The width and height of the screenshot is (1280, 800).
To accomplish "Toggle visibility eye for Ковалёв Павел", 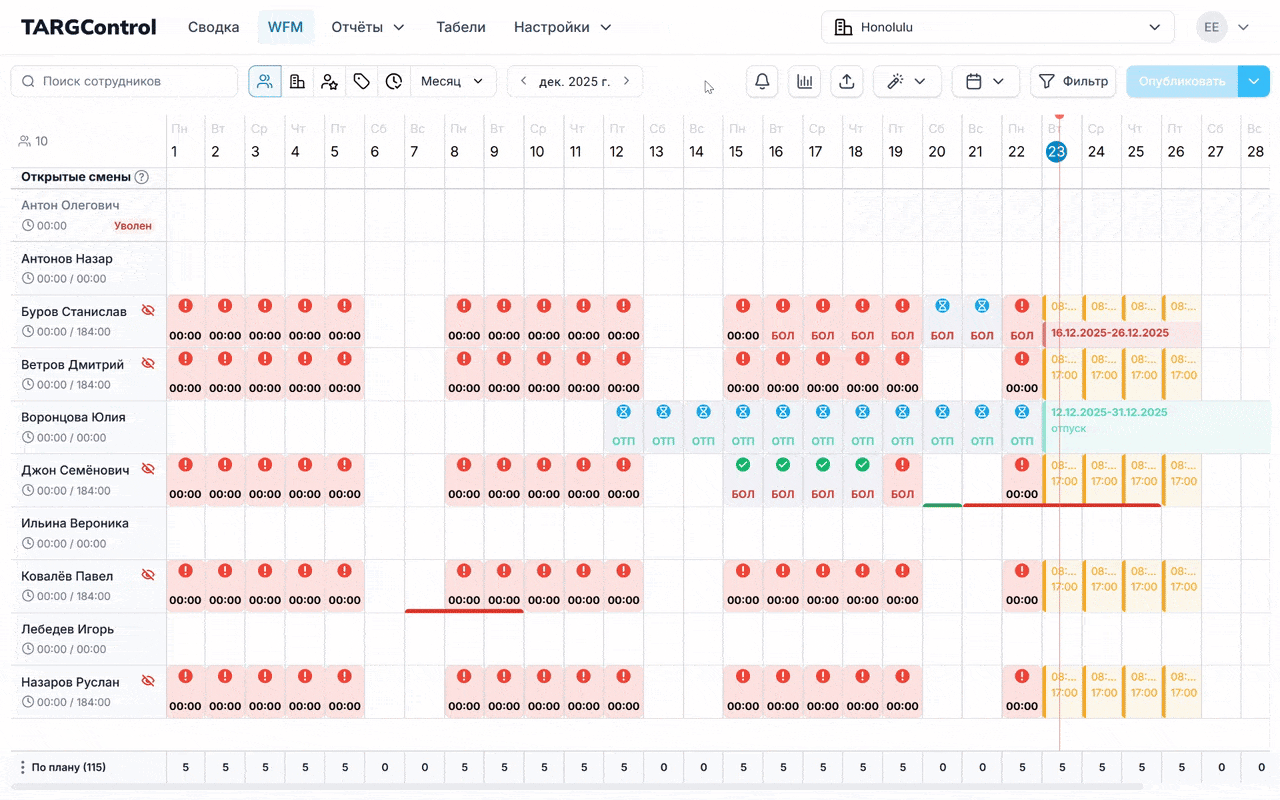I will click(x=148, y=576).
